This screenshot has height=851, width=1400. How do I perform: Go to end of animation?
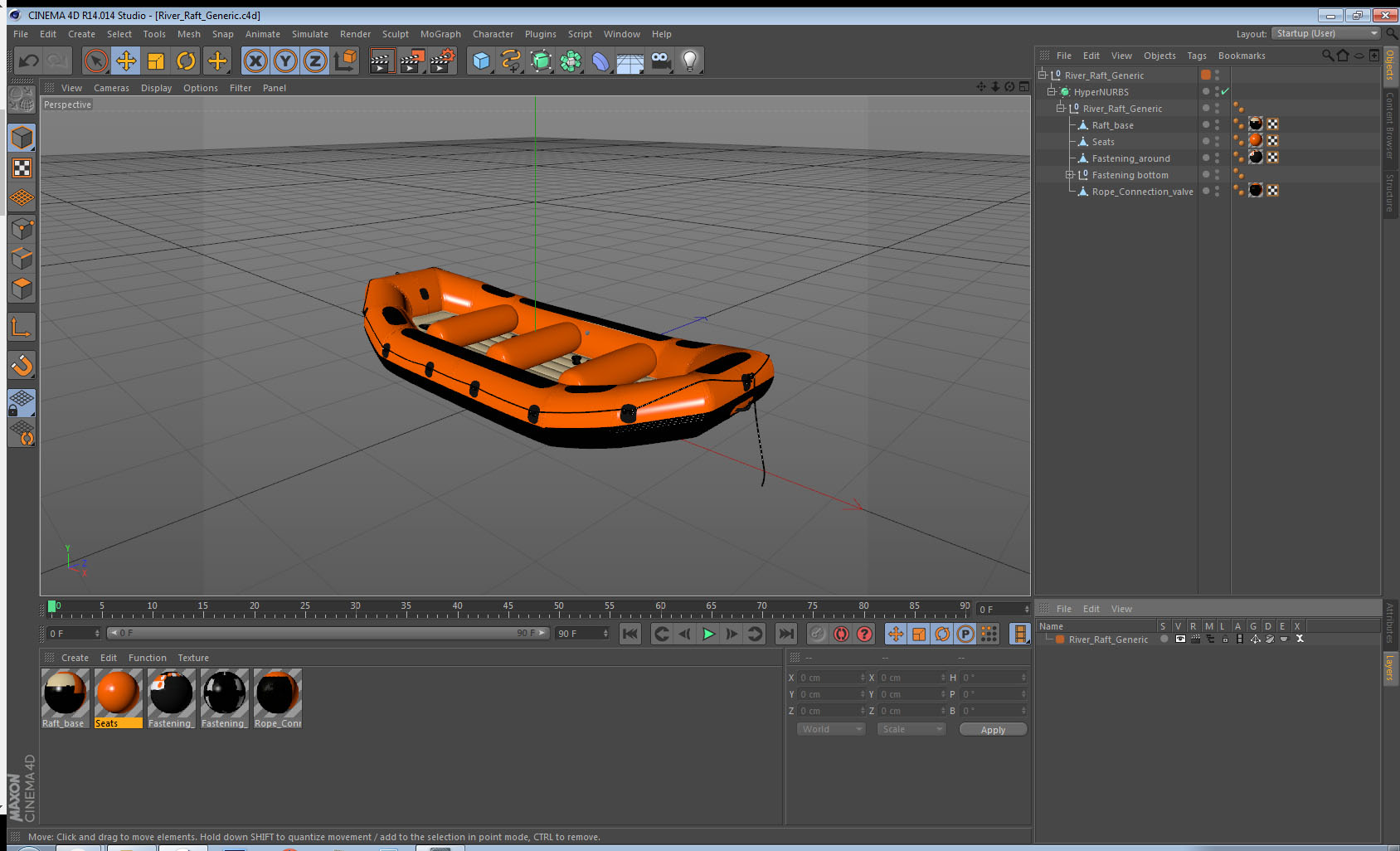point(785,634)
